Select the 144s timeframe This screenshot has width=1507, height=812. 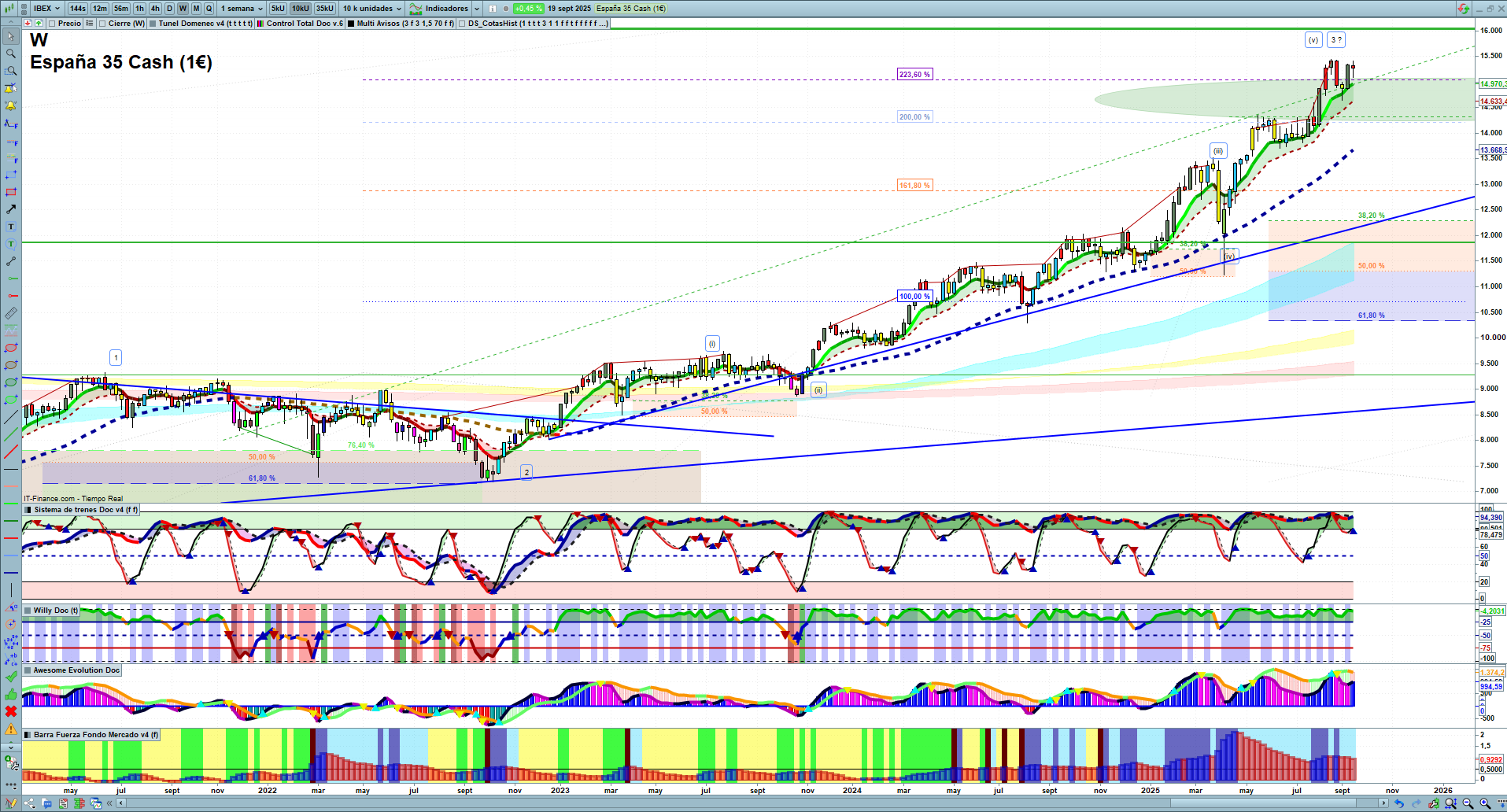pyautogui.click(x=77, y=9)
